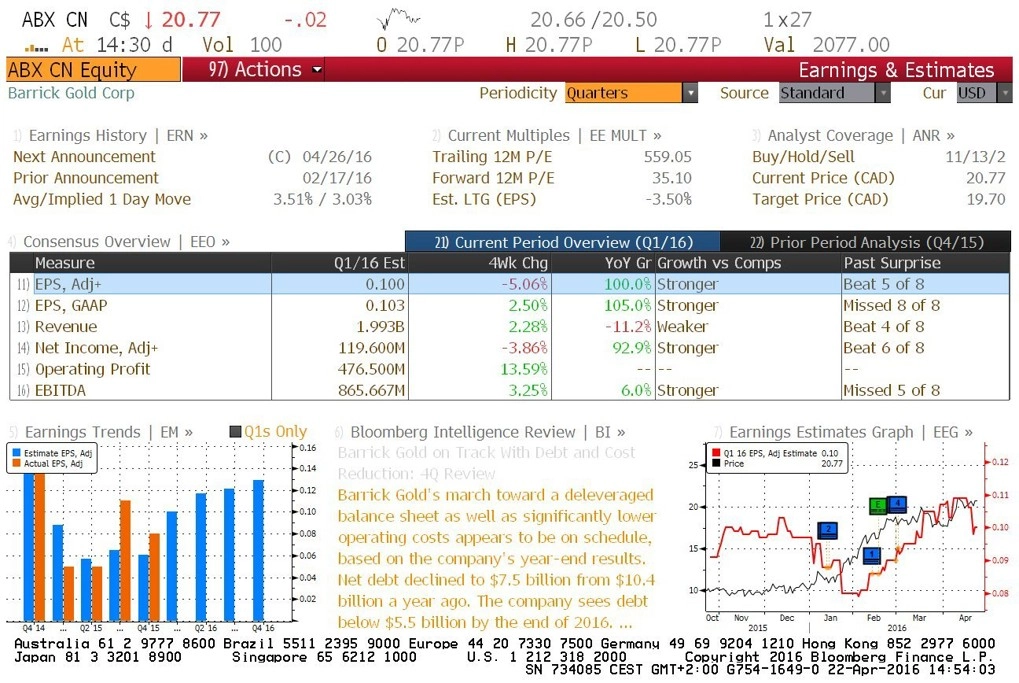Click the Avg/Implied move value 3.51% / 3.03%
This screenshot has height=683, width=1019.
(322, 199)
